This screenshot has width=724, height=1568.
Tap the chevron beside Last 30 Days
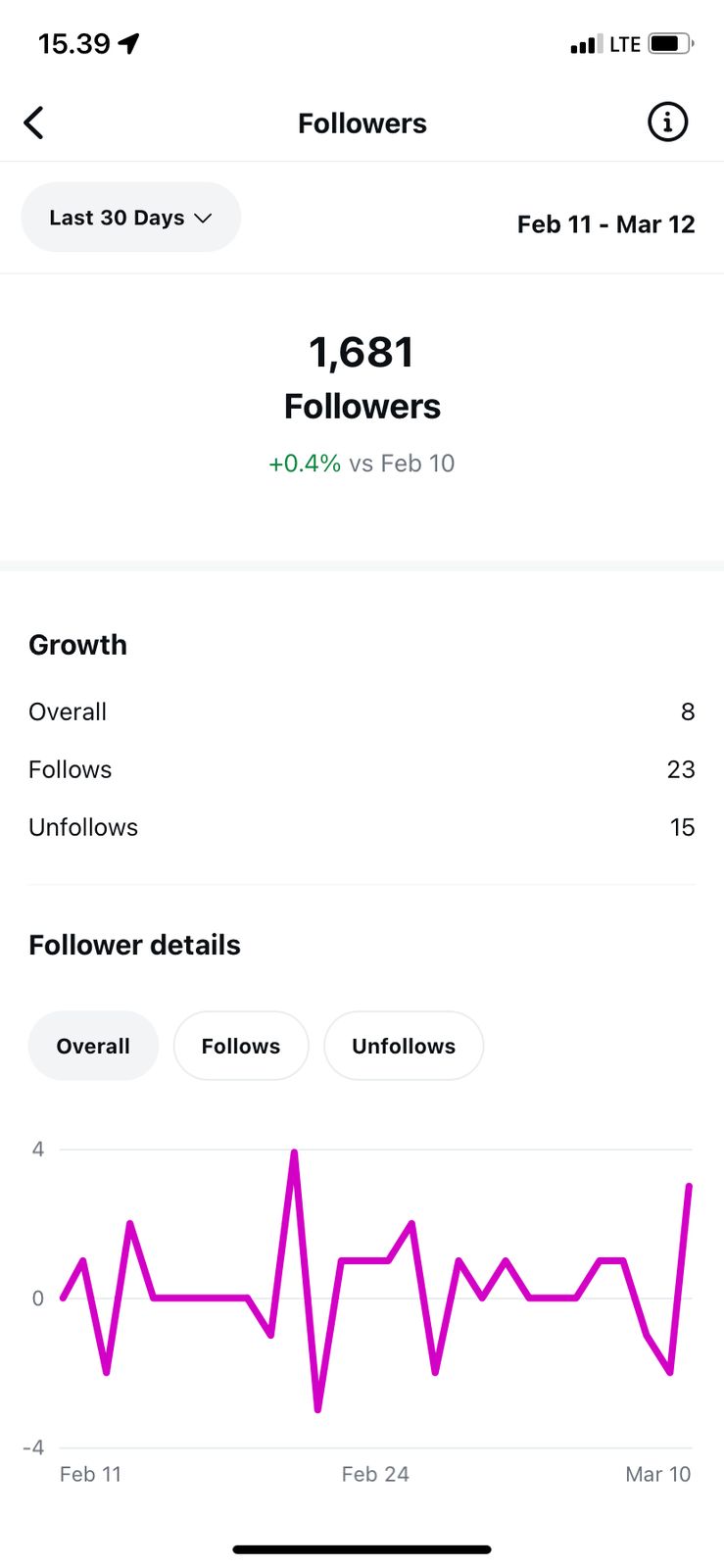(203, 219)
